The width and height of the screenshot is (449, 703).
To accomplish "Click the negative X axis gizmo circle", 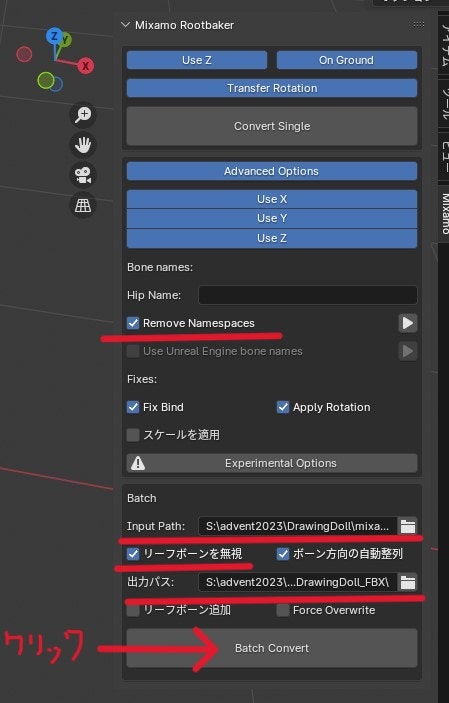I will 24,54.
